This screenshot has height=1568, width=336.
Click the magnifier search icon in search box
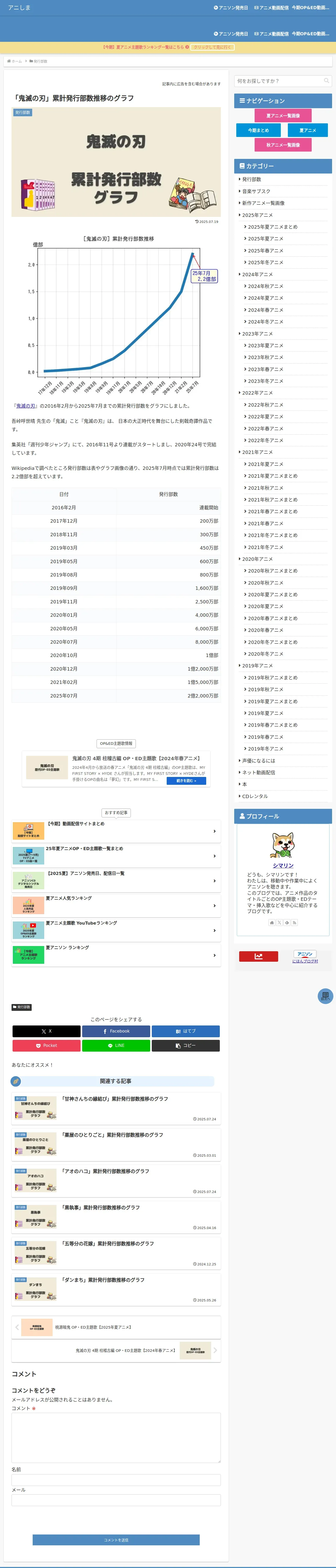point(326,81)
